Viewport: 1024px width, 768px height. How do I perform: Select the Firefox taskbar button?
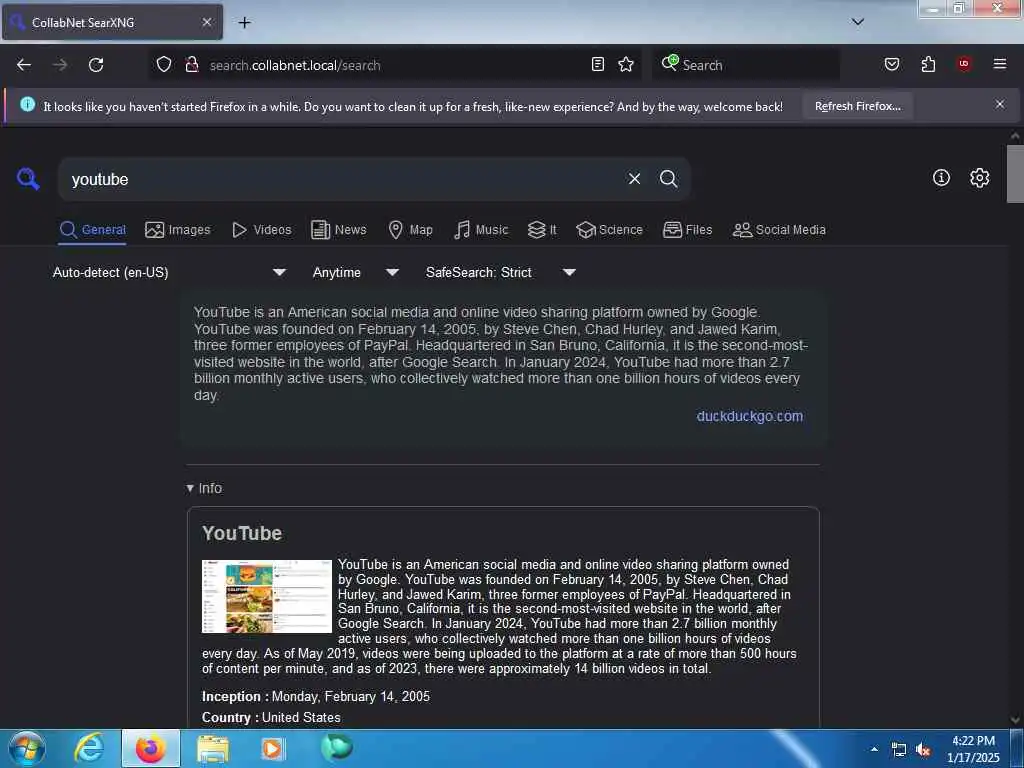tap(151, 748)
